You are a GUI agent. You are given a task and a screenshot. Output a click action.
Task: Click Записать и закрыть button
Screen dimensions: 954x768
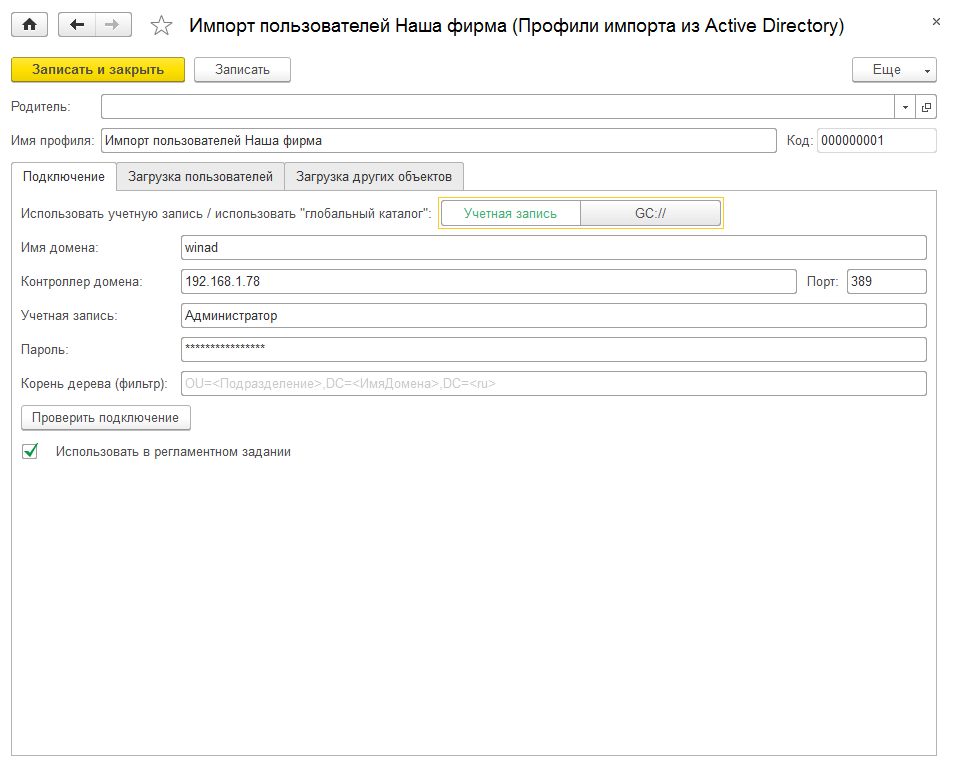95,69
